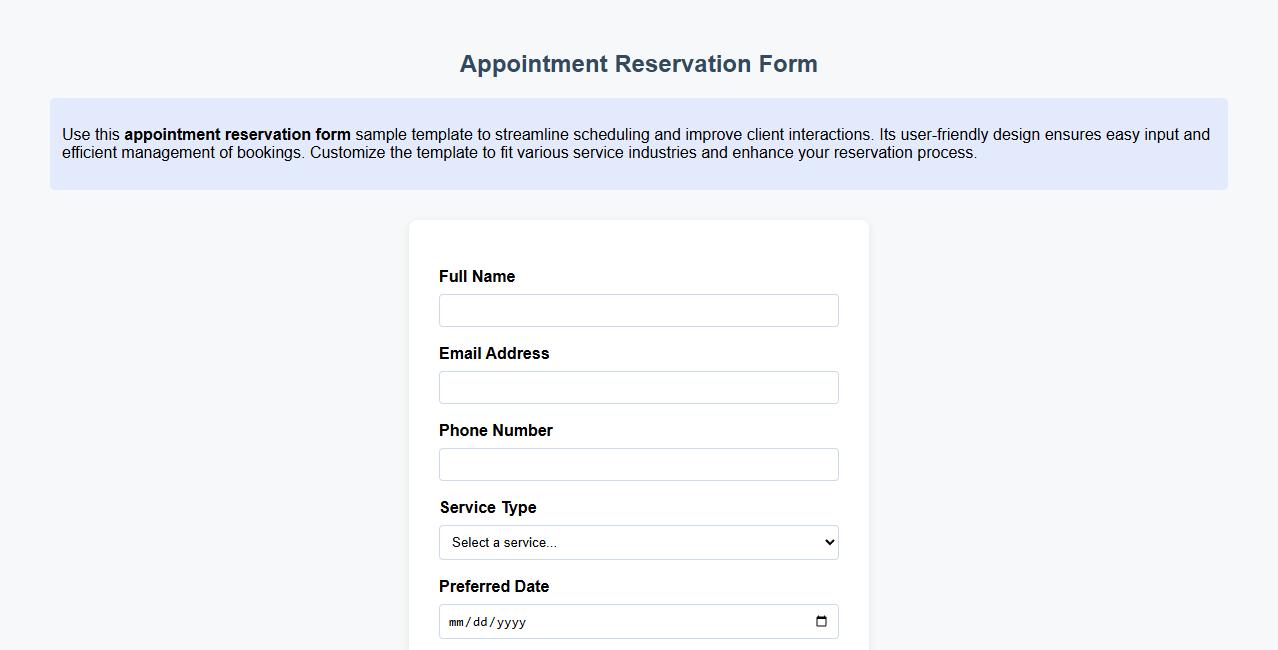Screen dimensions: 1278x650
Task: Click the bold appointment reservation form text
Action: (x=237, y=134)
